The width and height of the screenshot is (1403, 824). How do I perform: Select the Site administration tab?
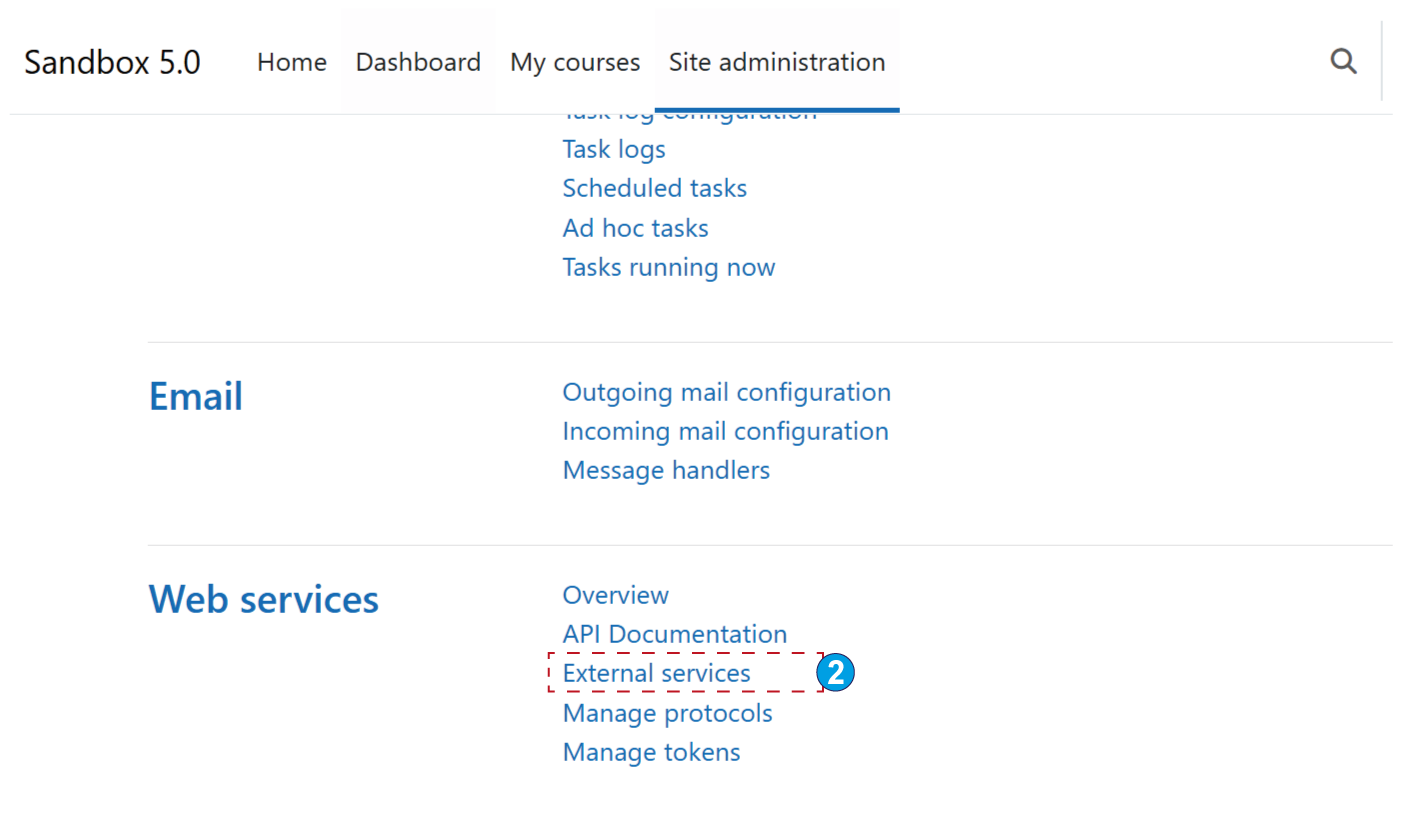(776, 62)
